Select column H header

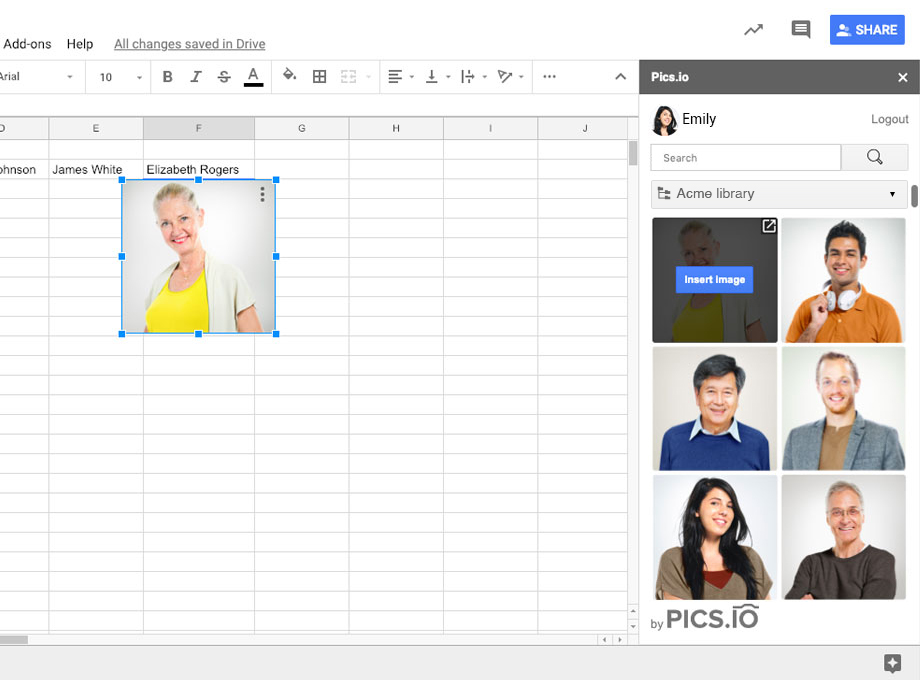point(396,128)
